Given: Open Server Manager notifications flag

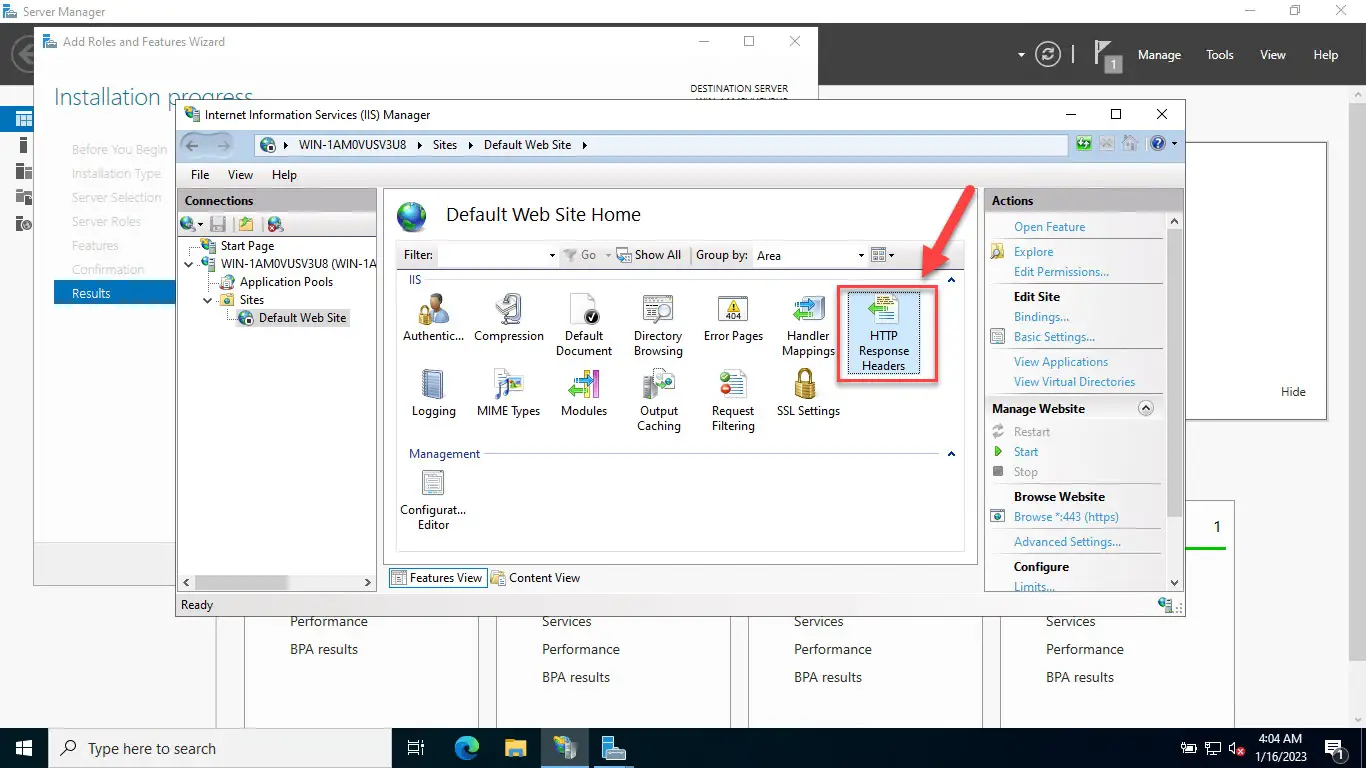Looking at the screenshot, I should (1105, 55).
